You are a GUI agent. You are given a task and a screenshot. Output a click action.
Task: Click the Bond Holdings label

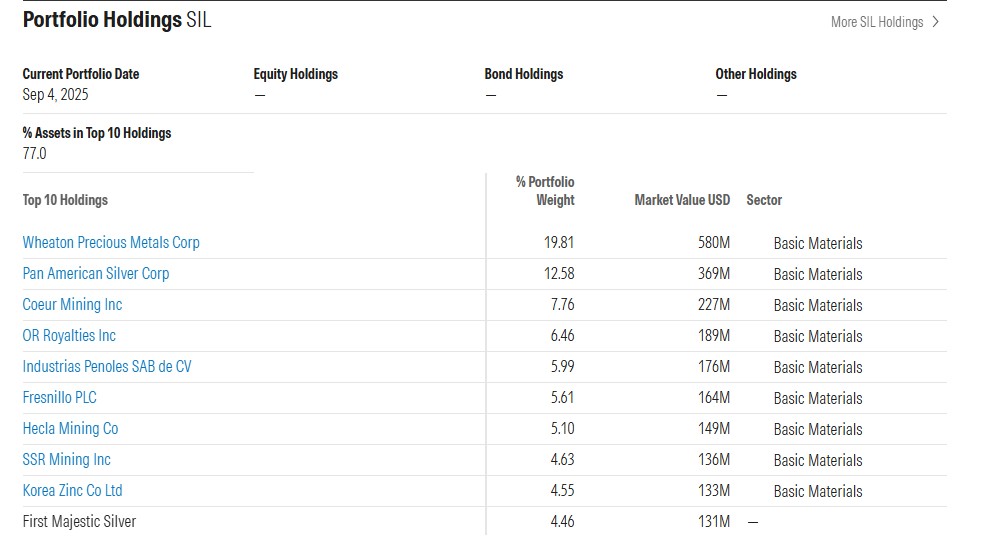(x=524, y=74)
